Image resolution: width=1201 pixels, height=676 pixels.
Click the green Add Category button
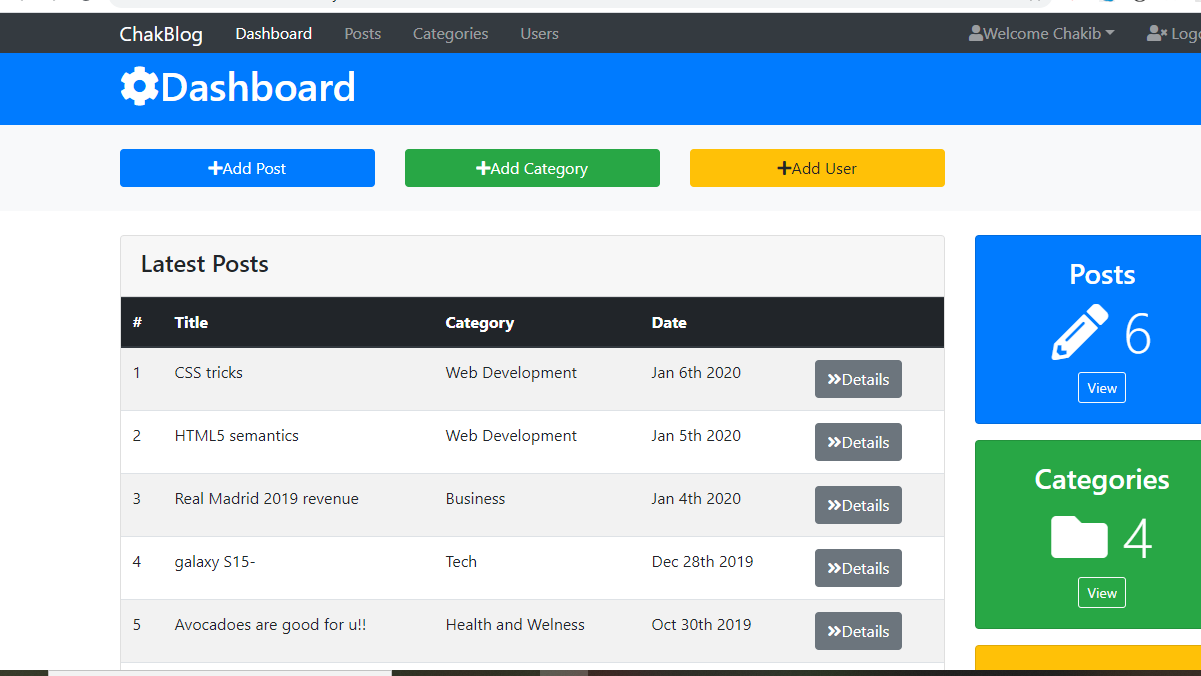[x=532, y=168]
